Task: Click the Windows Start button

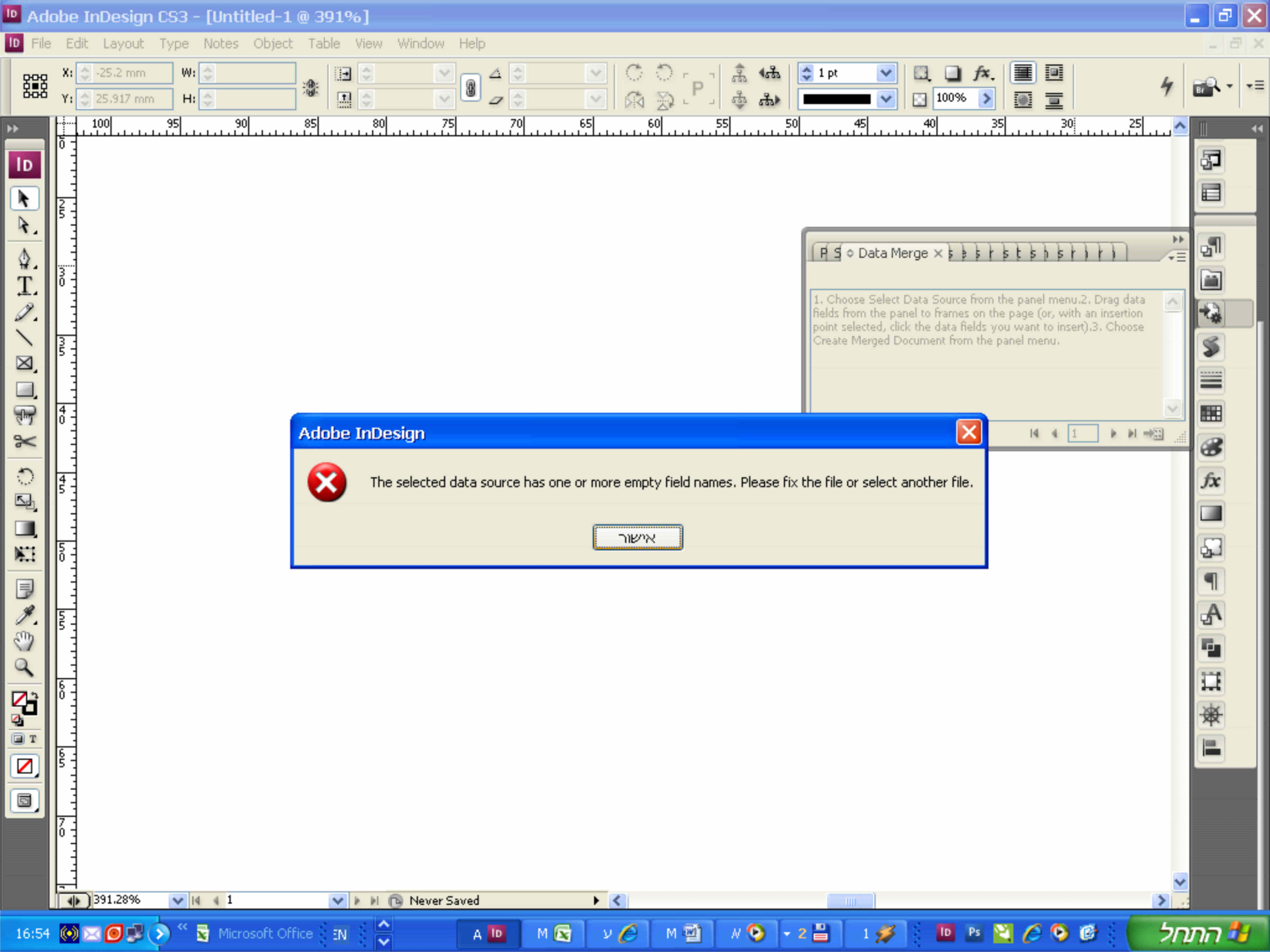Action: coord(1199,933)
